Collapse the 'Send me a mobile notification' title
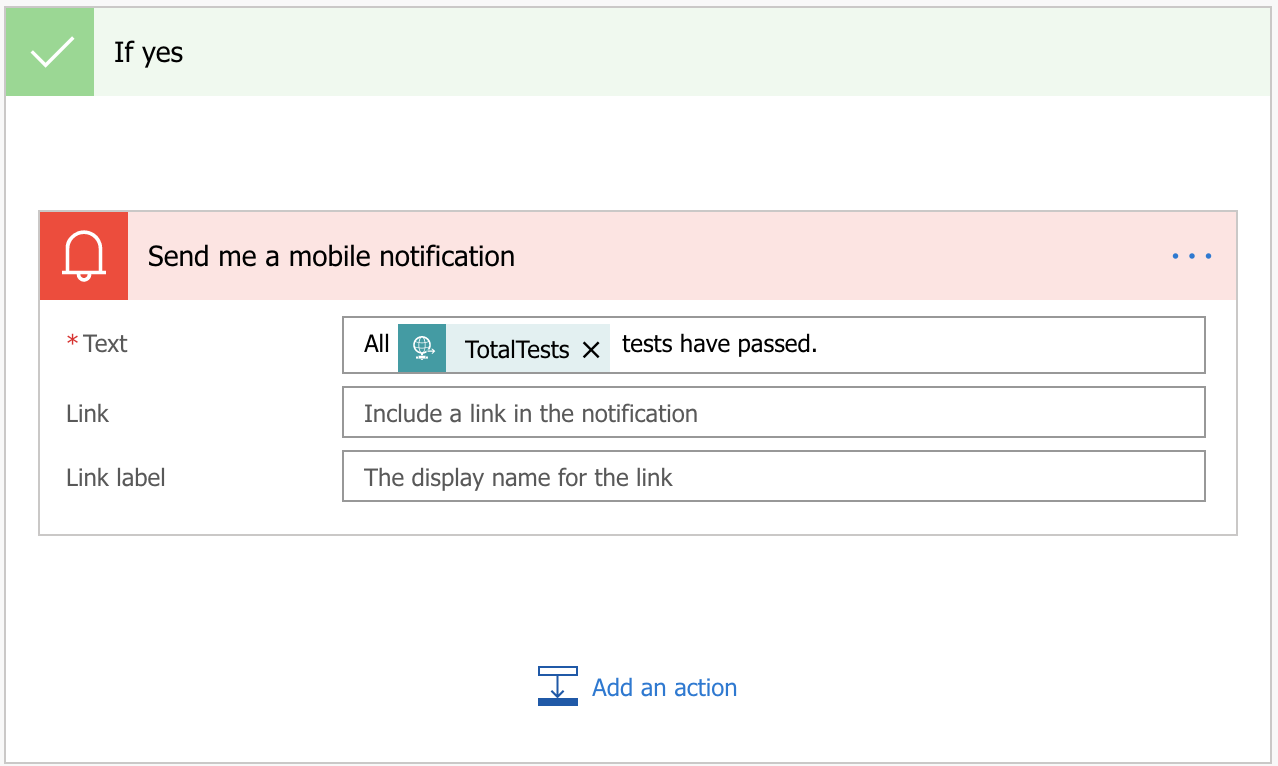 click(x=331, y=257)
